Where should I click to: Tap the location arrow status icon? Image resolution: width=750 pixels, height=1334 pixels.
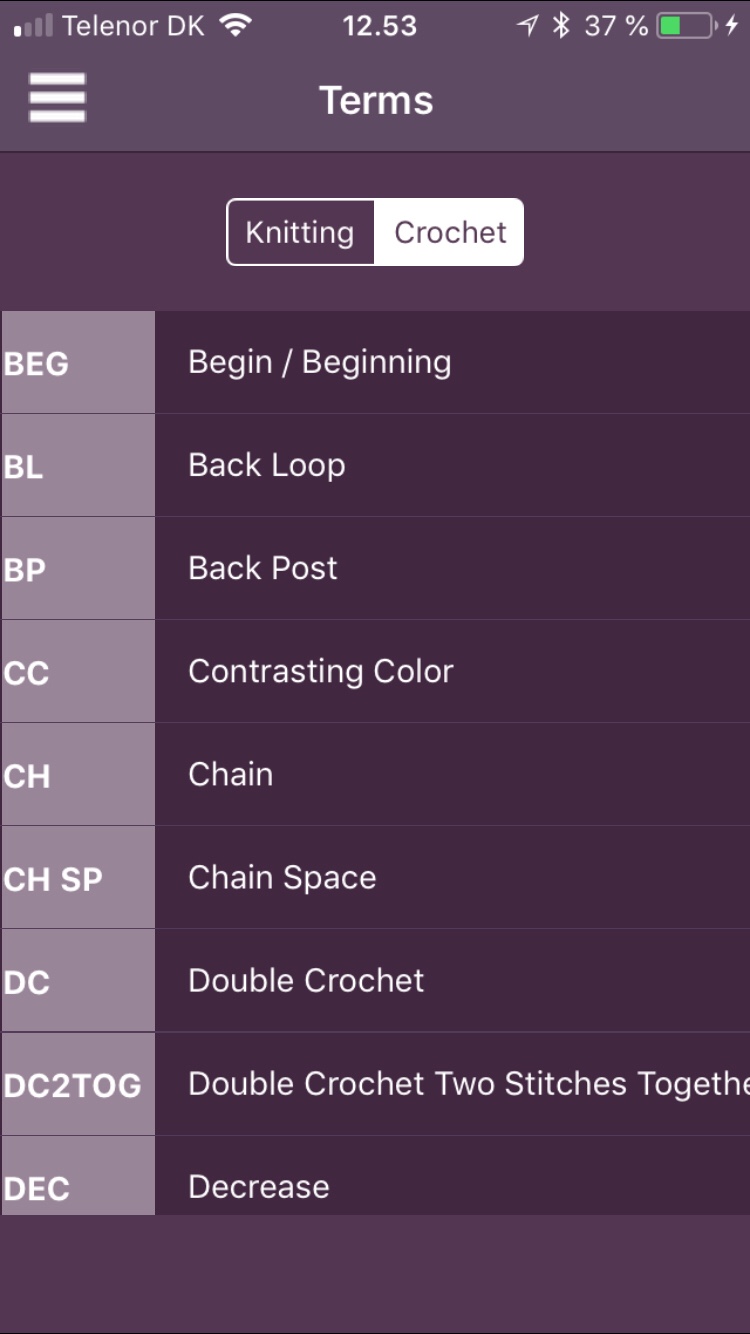(x=527, y=26)
